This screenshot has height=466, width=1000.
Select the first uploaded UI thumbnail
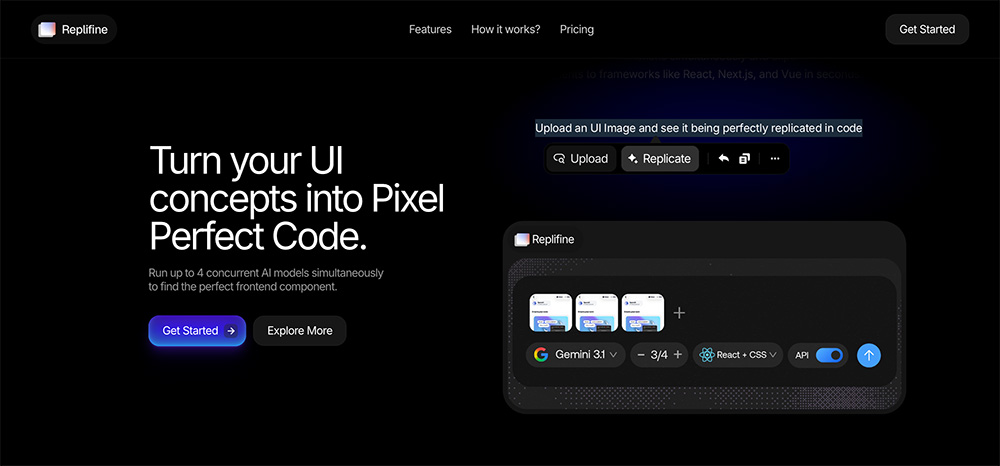click(550, 312)
